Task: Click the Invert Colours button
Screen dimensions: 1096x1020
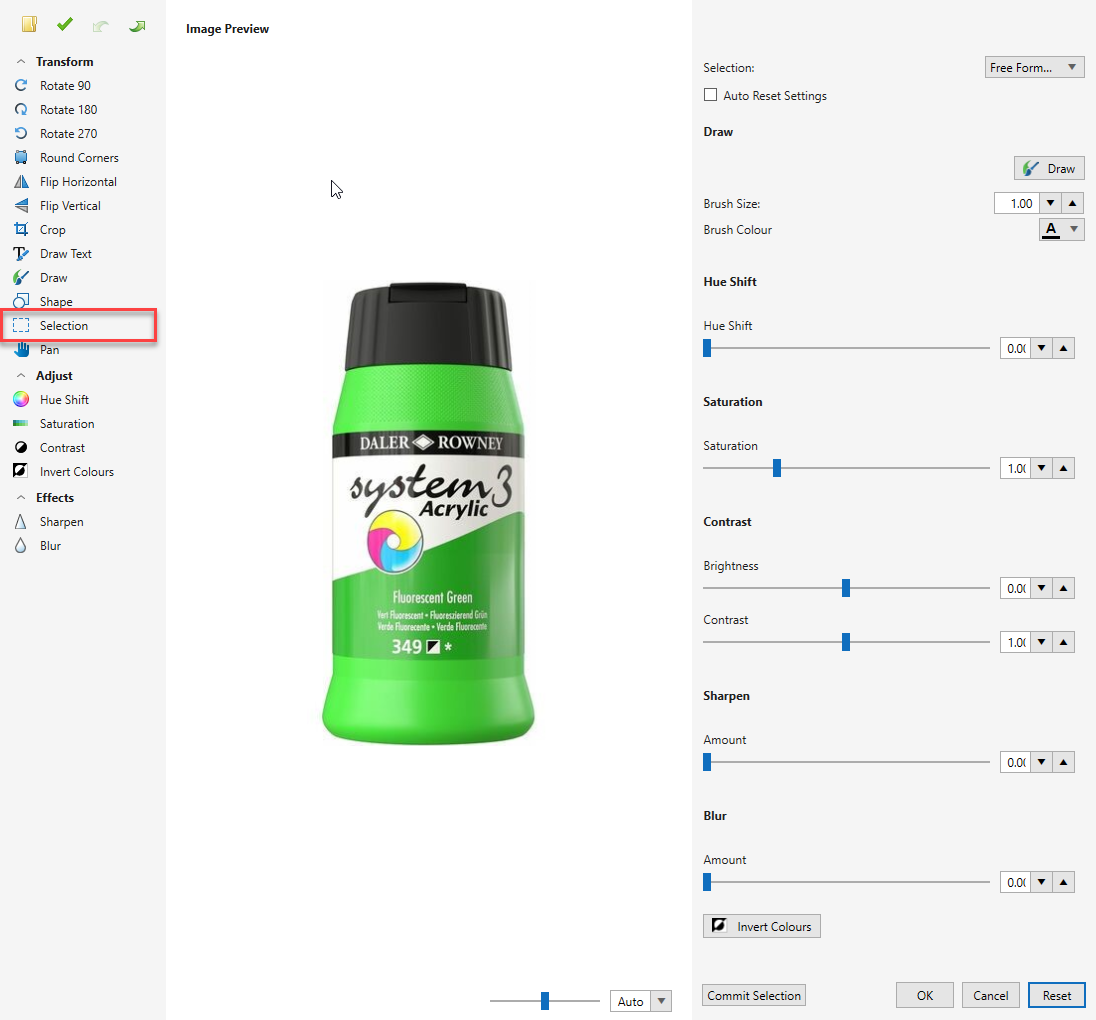Action: tap(762, 927)
